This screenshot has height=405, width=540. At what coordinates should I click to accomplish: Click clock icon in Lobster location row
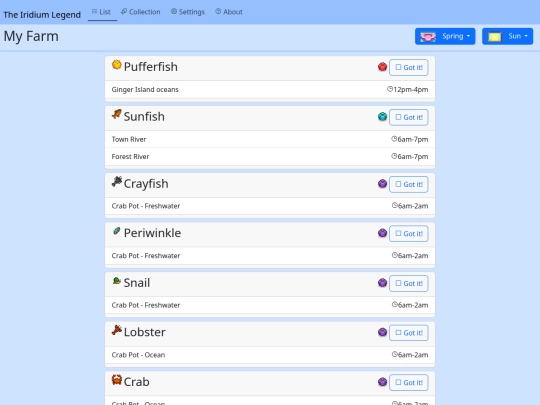point(395,354)
